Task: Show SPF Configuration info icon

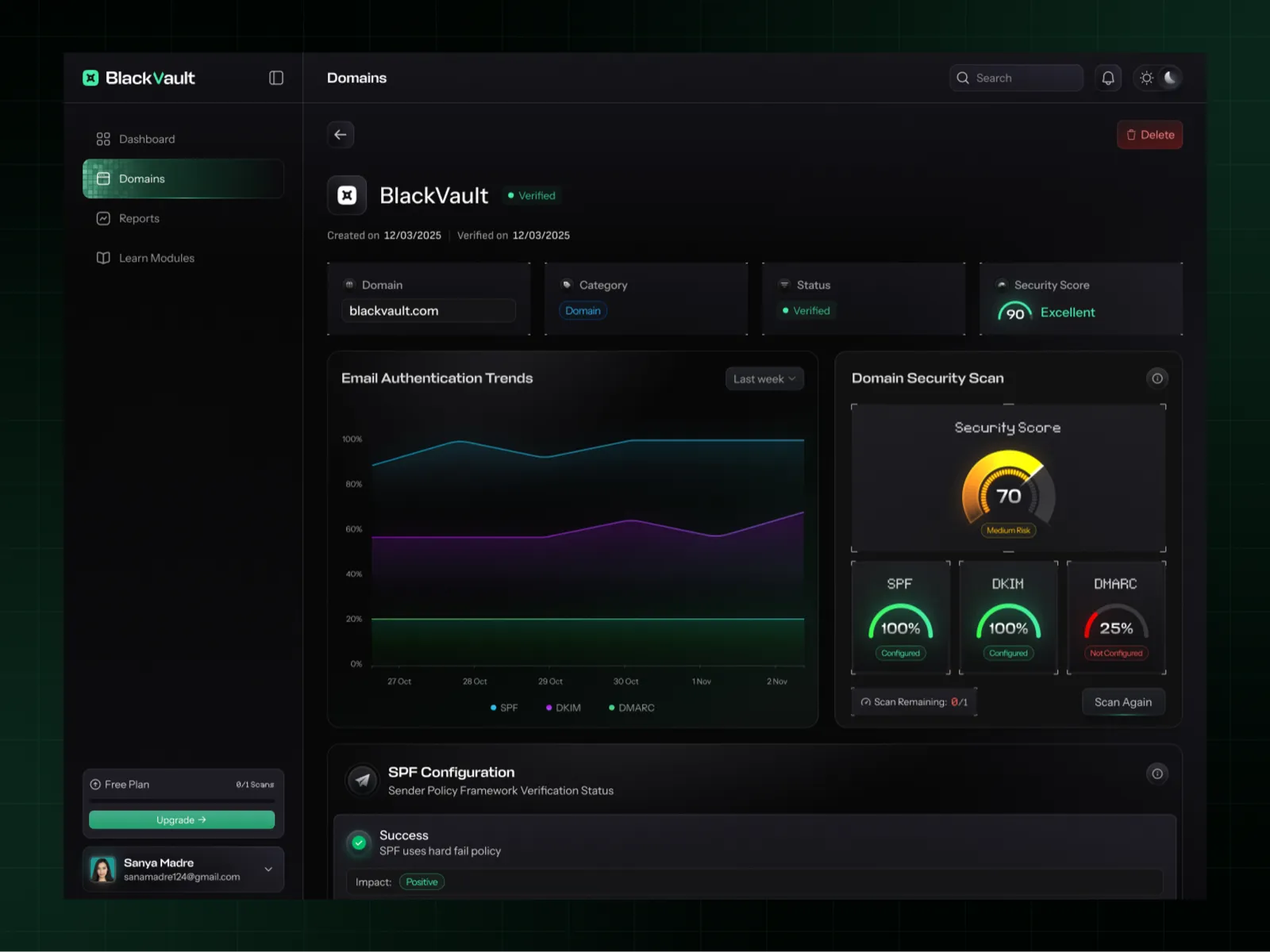Action: pyautogui.click(x=1157, y=773)
